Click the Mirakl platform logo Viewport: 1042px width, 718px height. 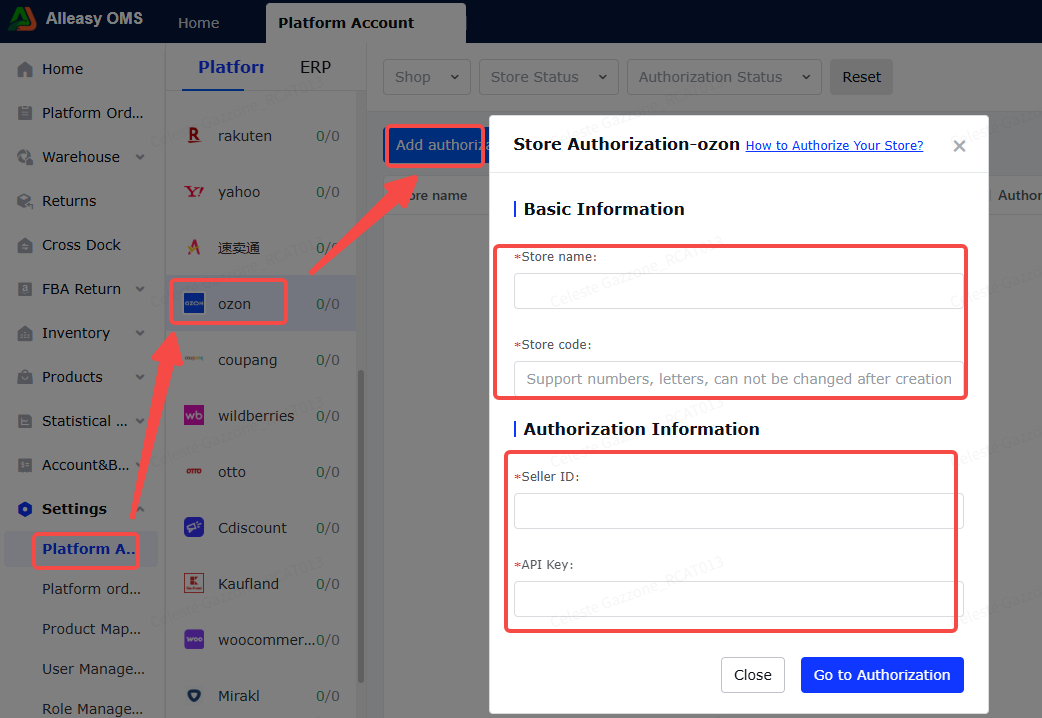point(194,695)
